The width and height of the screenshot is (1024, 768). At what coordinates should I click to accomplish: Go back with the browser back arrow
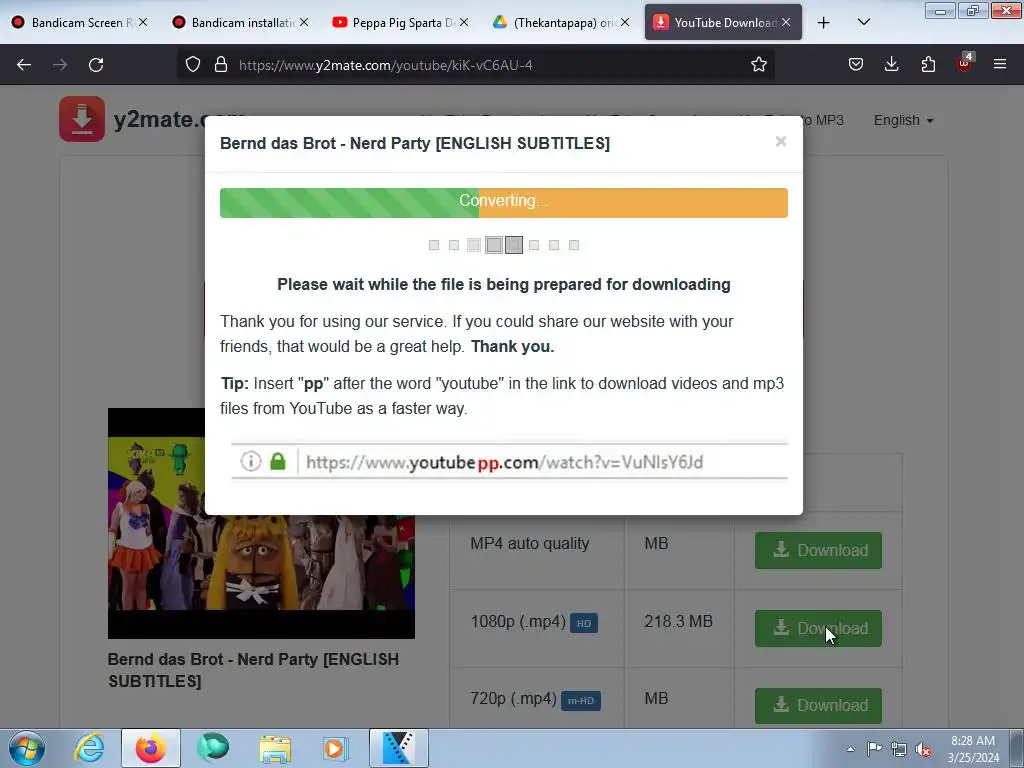tap(24, 65)
